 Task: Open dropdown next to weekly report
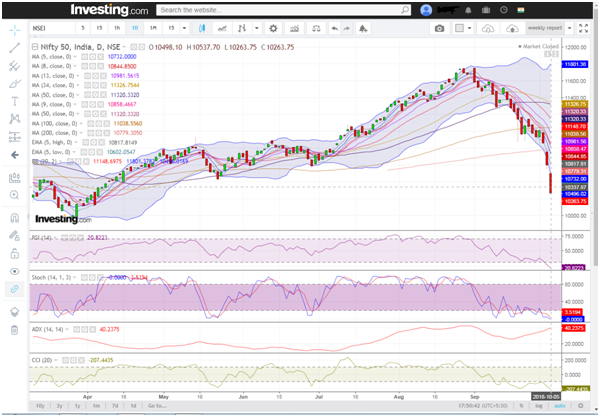tap(569, 28)
